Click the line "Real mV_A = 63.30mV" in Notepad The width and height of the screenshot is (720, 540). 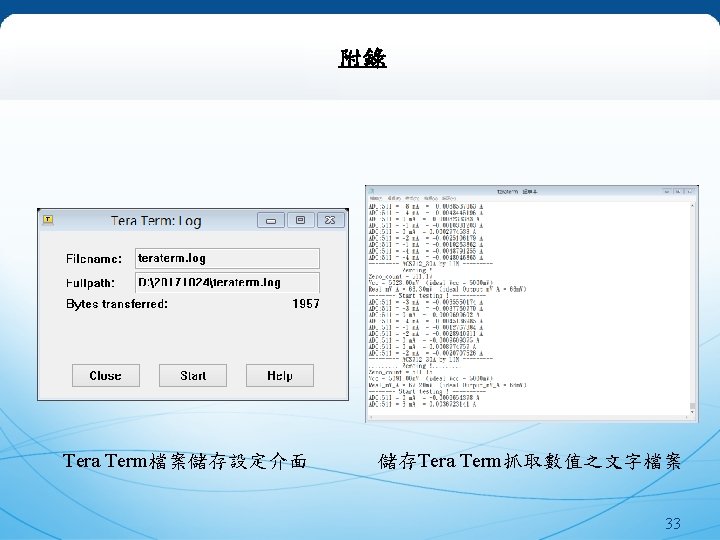(447, 289)
